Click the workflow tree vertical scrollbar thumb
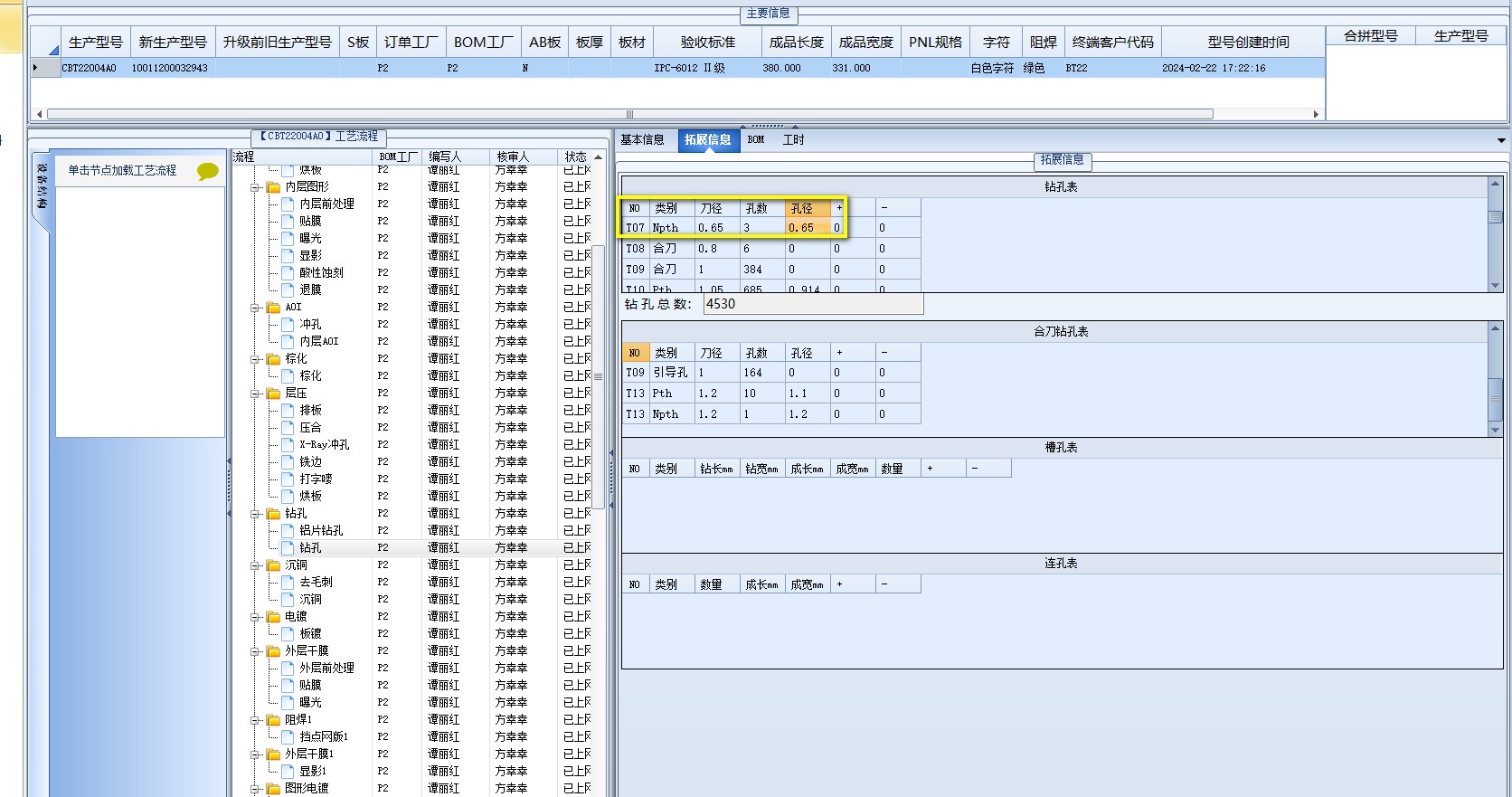Image resolution: width=1512 pixels, height=797 pixels. pos(598,375)
